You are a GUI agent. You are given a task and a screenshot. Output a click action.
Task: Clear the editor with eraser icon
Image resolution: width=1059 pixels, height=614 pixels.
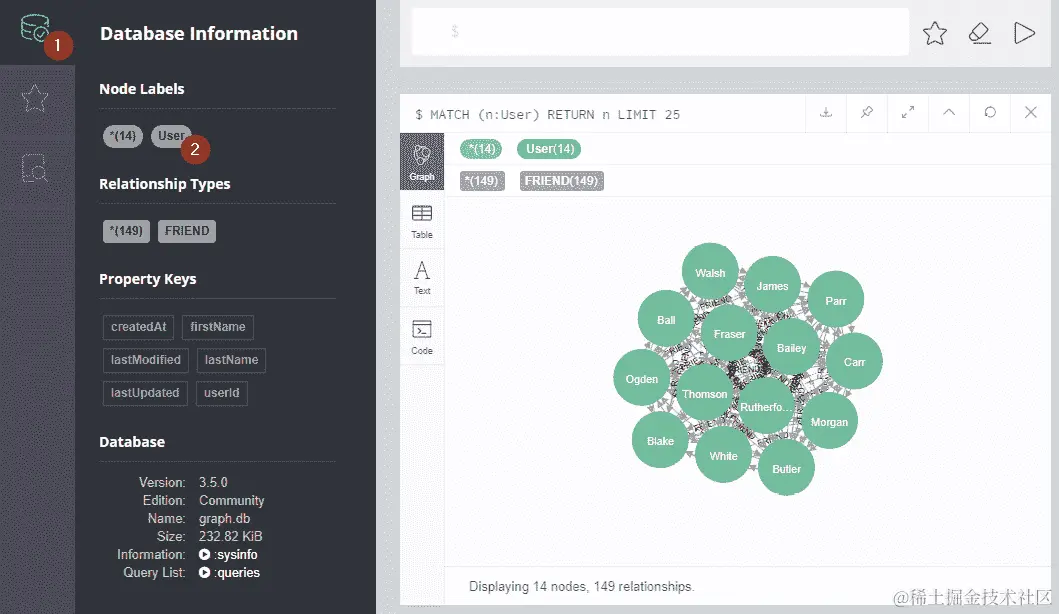pos(979,32)
